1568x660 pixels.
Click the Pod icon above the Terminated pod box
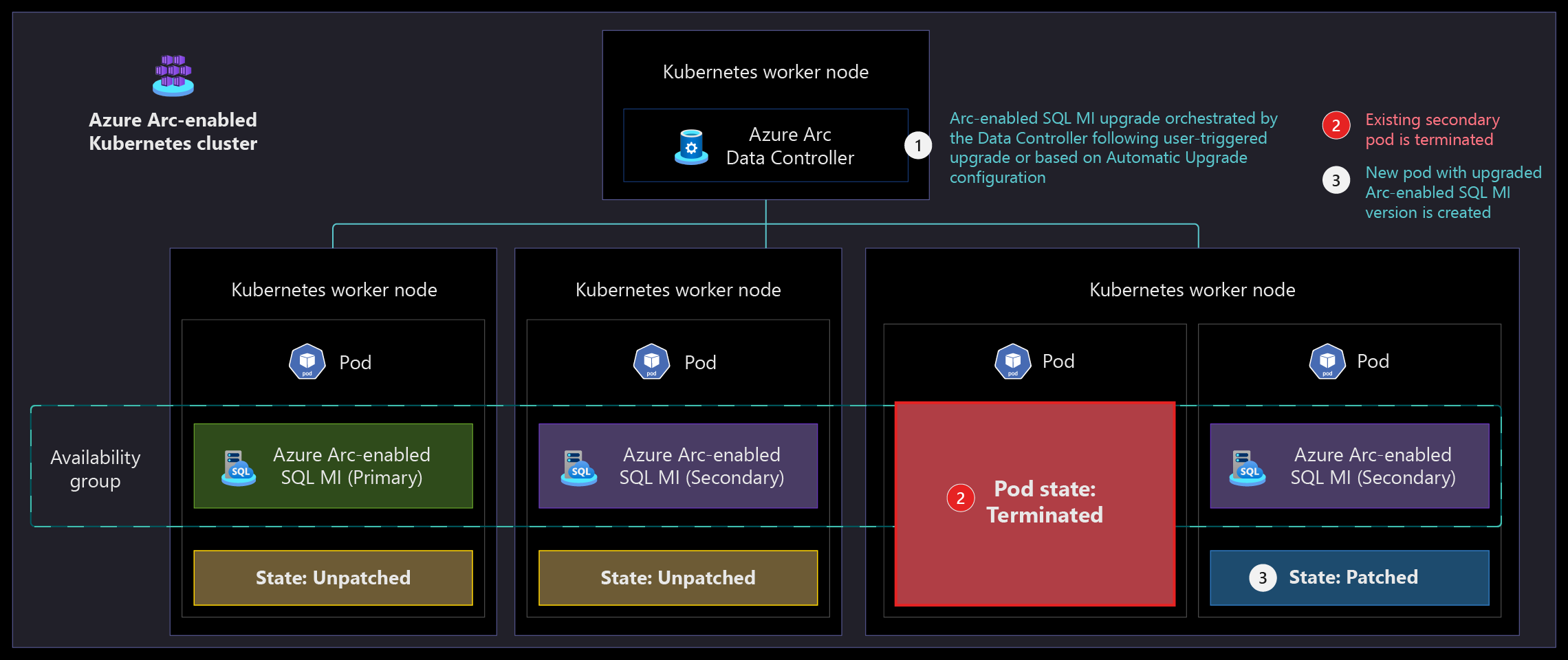tap(1013, 362)
